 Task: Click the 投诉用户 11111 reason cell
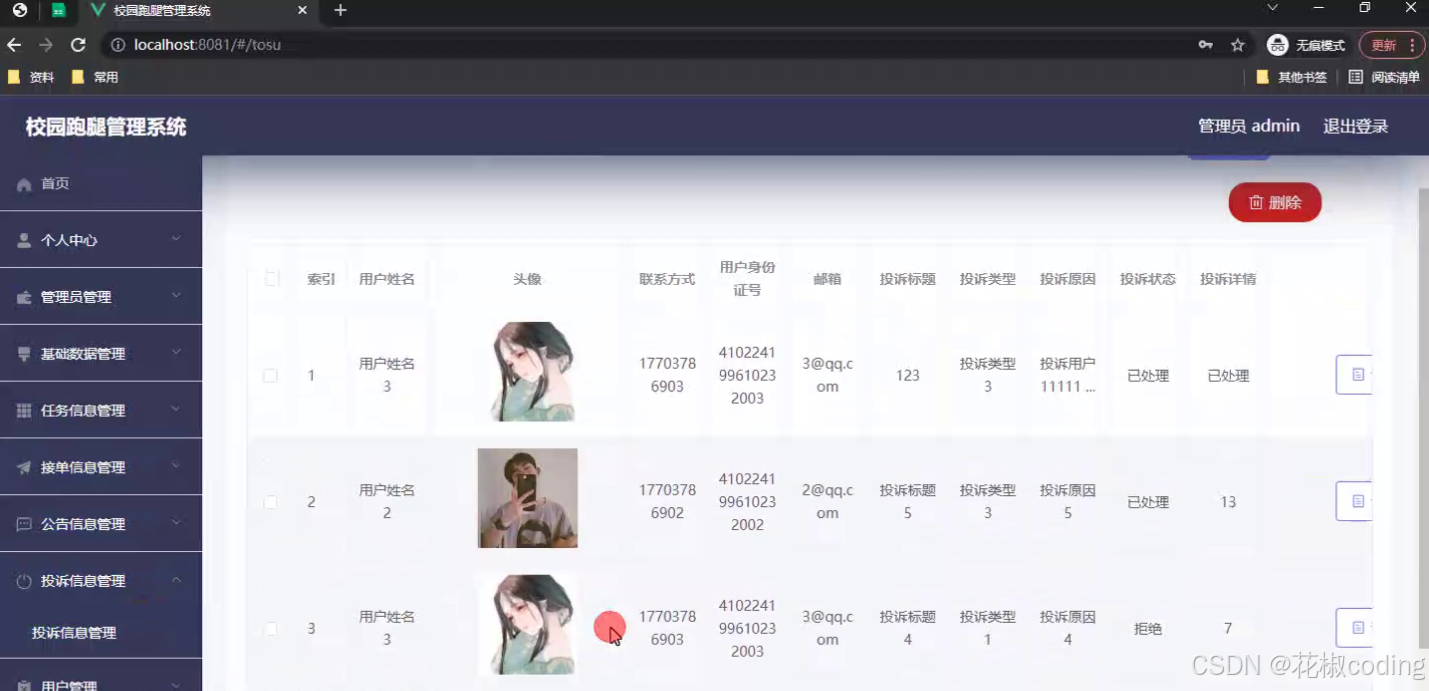click(x=1067, y=375)
